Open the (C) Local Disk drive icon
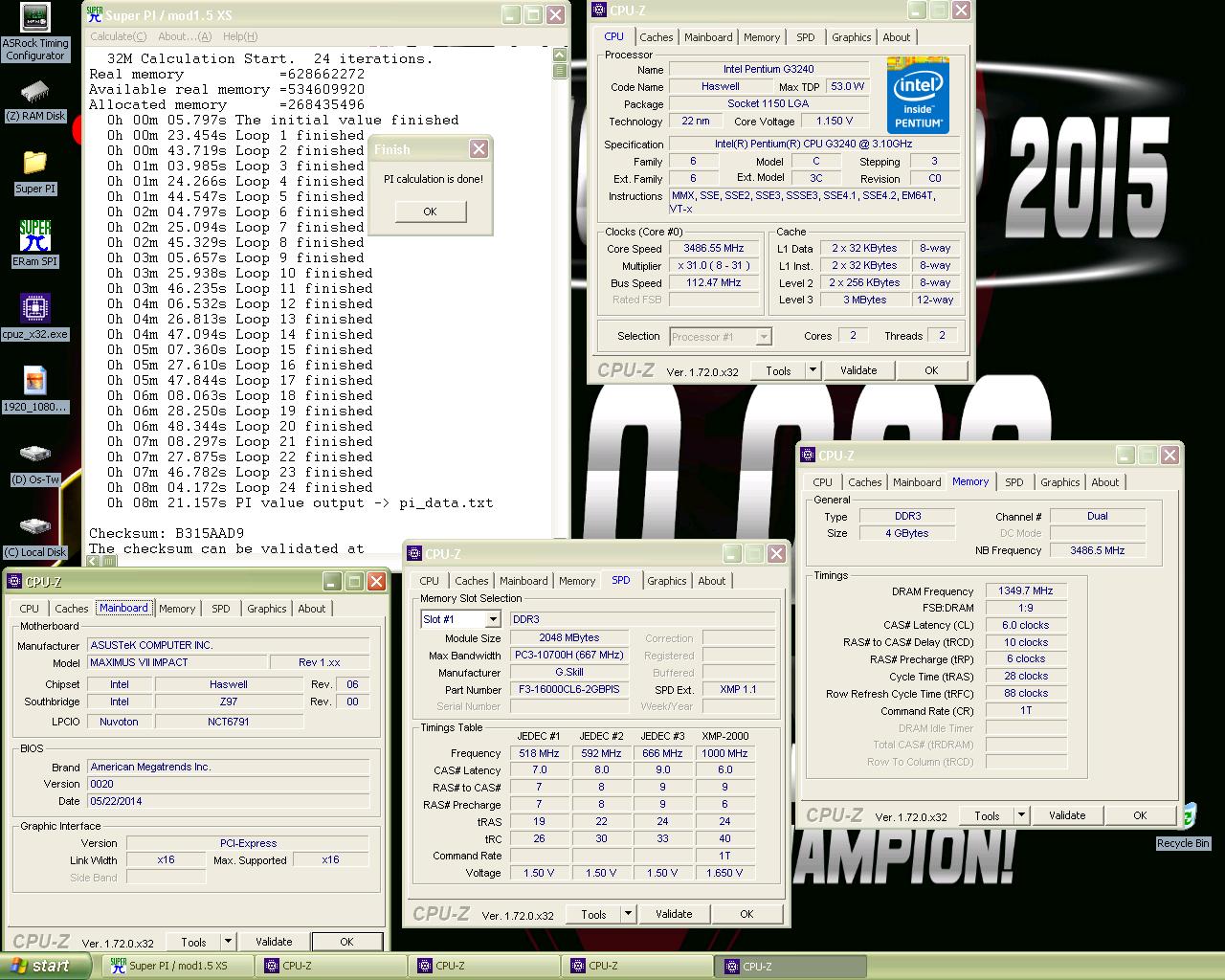 click(x=35, y=537)
